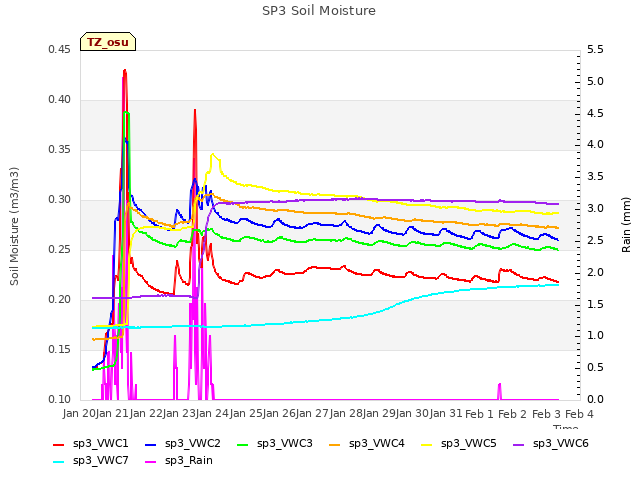Click the 0.25 left axis tick label

pos(59,250)
